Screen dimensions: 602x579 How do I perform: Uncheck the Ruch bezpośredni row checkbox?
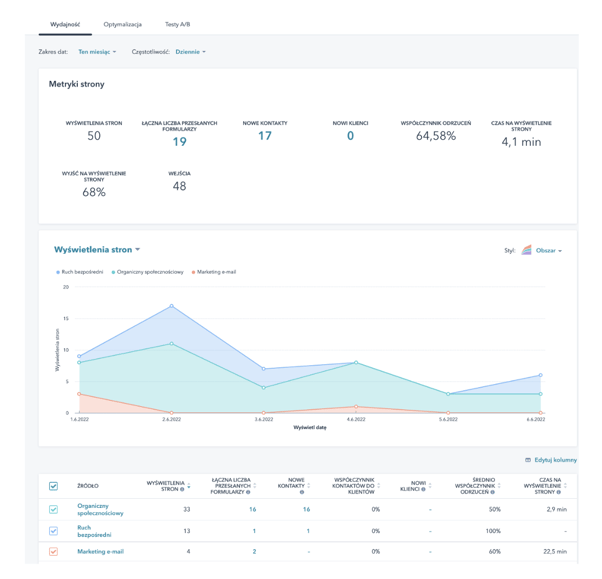coord(53,531)
